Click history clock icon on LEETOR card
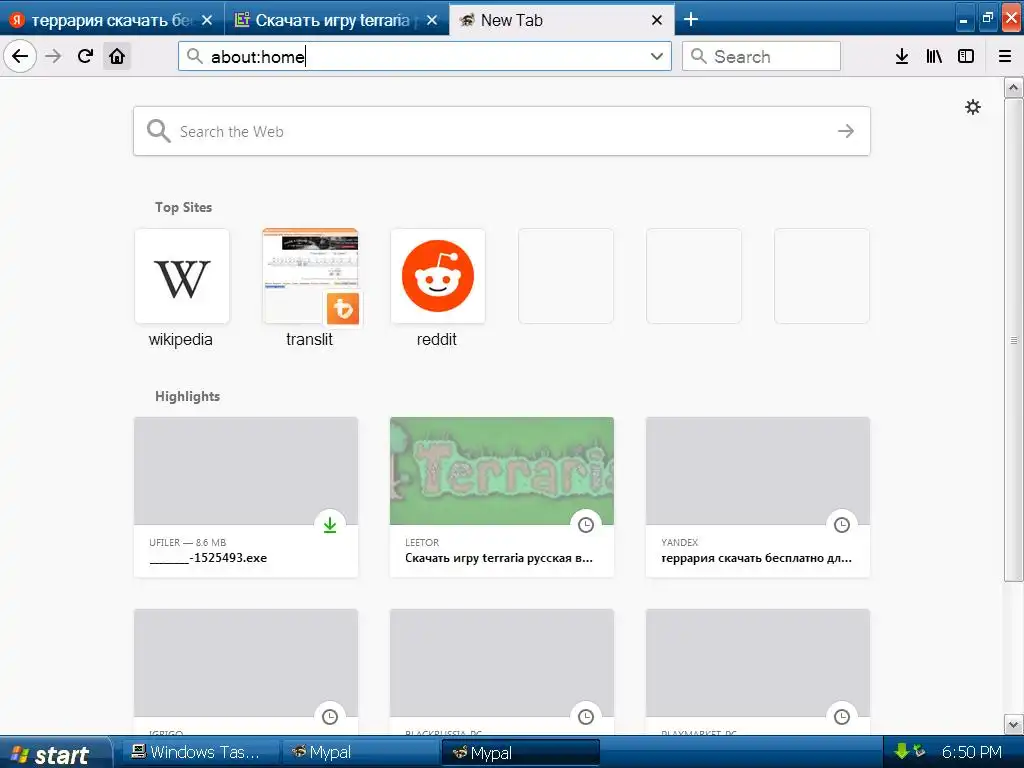Viewport: 1024px width, 768px height. [586, 525]
